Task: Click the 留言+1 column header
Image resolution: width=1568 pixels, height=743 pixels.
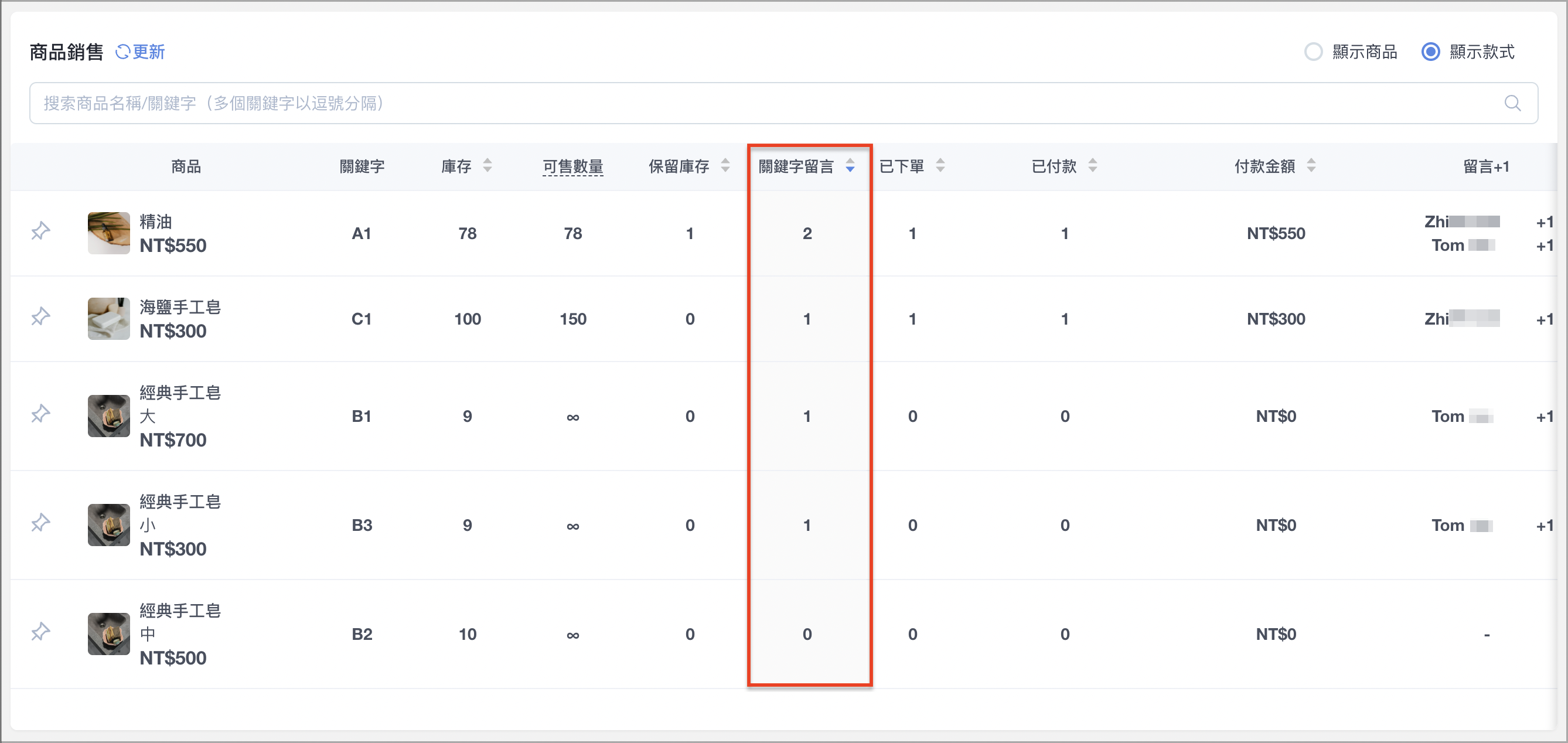Action: (1486, 166)
